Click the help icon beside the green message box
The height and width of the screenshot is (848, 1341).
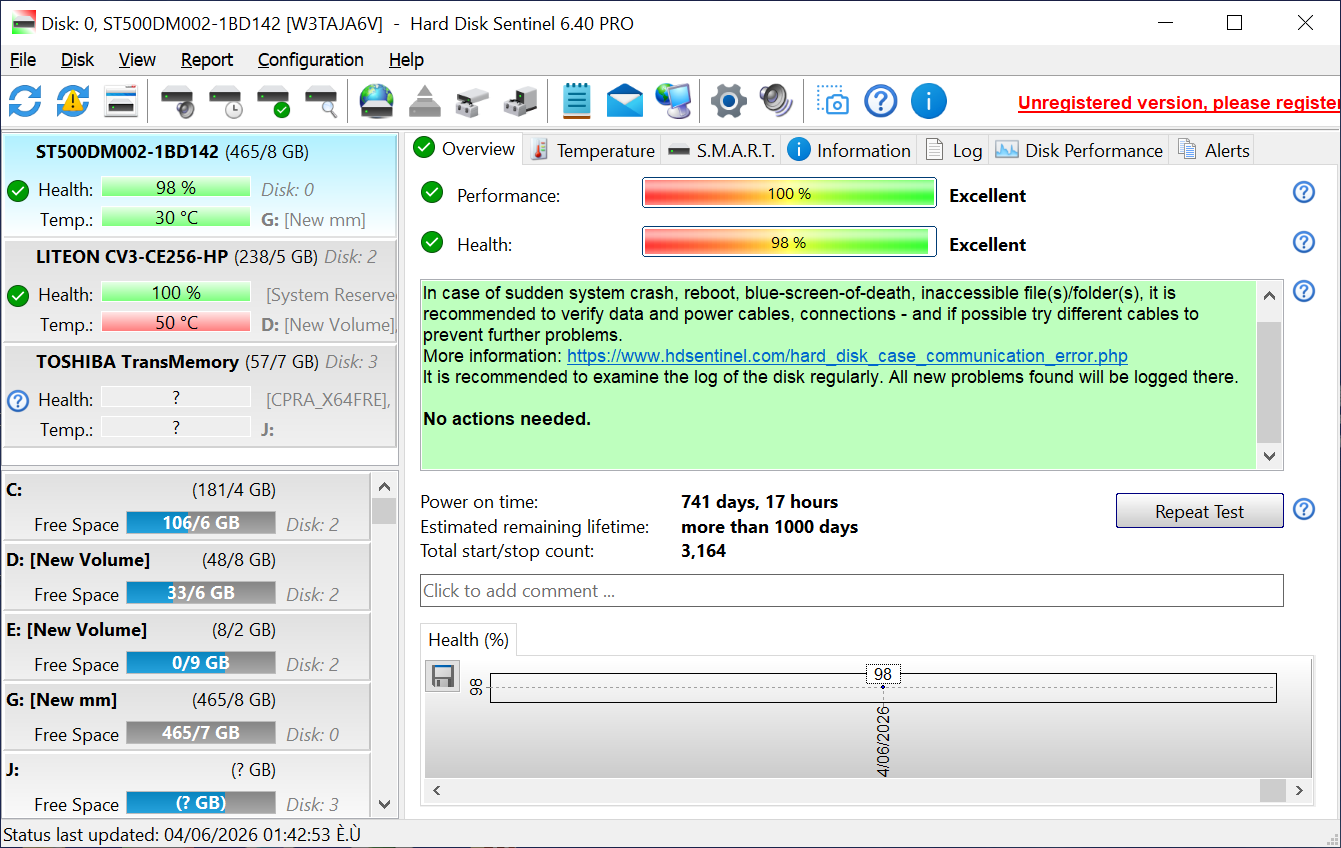[x=1304, y=291]
